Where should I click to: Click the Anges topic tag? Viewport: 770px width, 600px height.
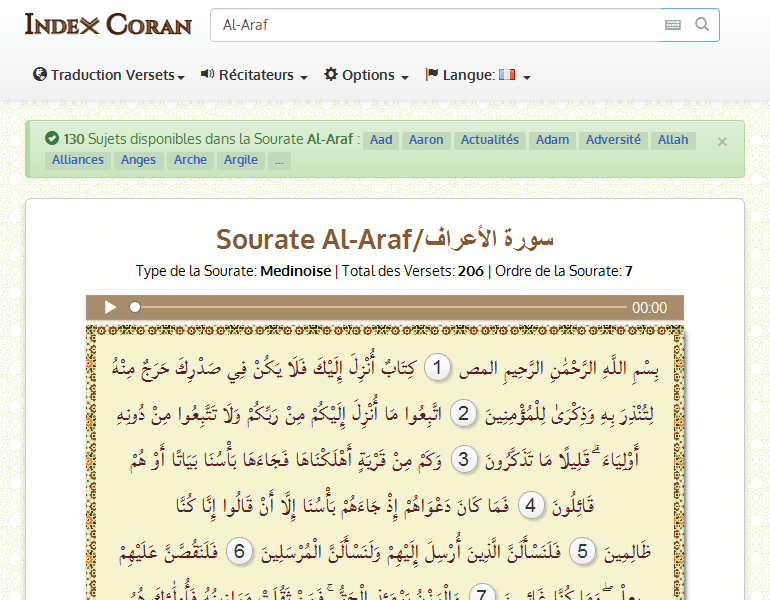138,160
